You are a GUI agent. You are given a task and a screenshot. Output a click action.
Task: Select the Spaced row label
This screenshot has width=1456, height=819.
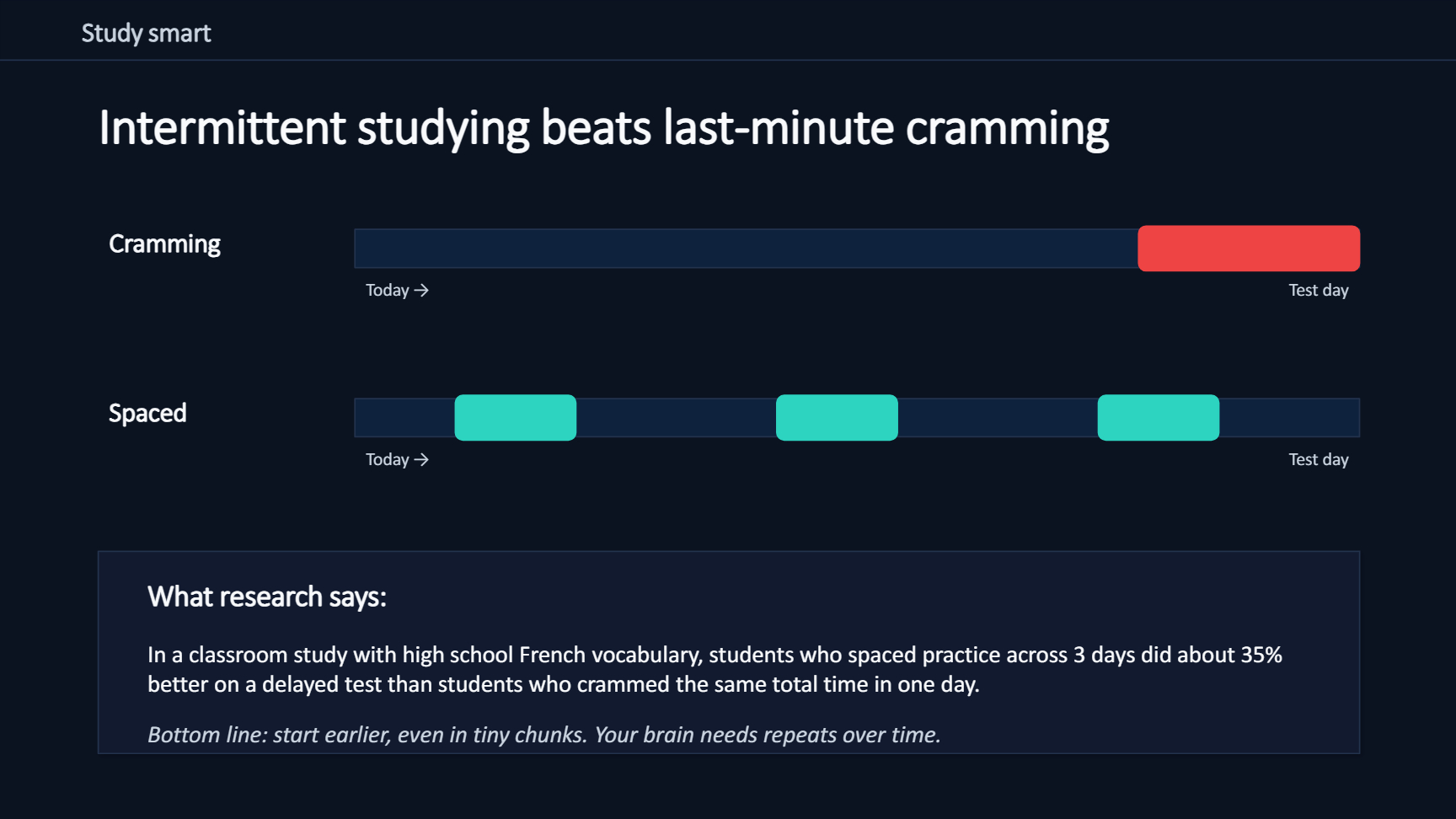coord(147,413)
